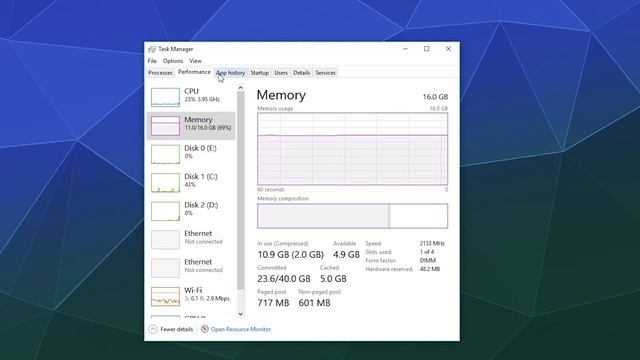The width and height of the screenshot is (640, 360).
Task: Click the "Disk 0 (E:)" label
Action: 200,148
